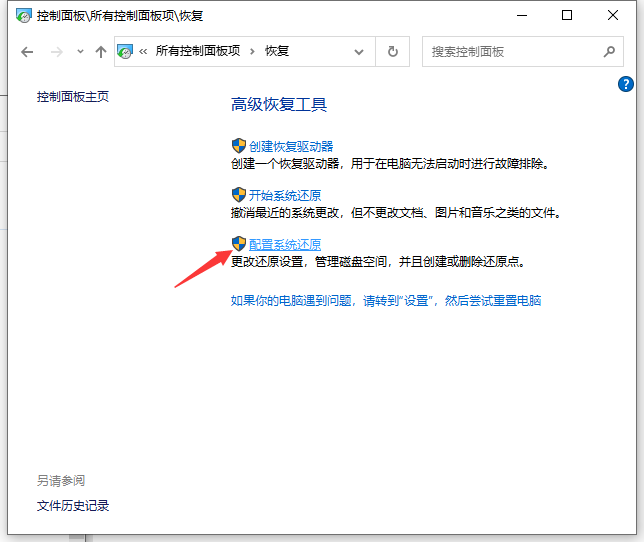This screenshot has width=644, height=542.
Task: Refresh the 恢复 page
Action: point(393,52)
